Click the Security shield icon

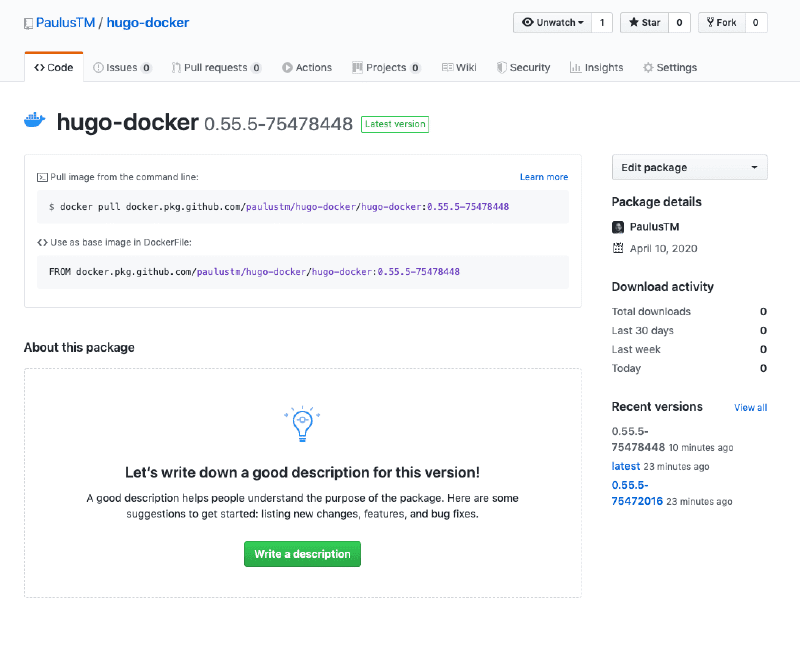pyautogui.click(x=500, y=67)
